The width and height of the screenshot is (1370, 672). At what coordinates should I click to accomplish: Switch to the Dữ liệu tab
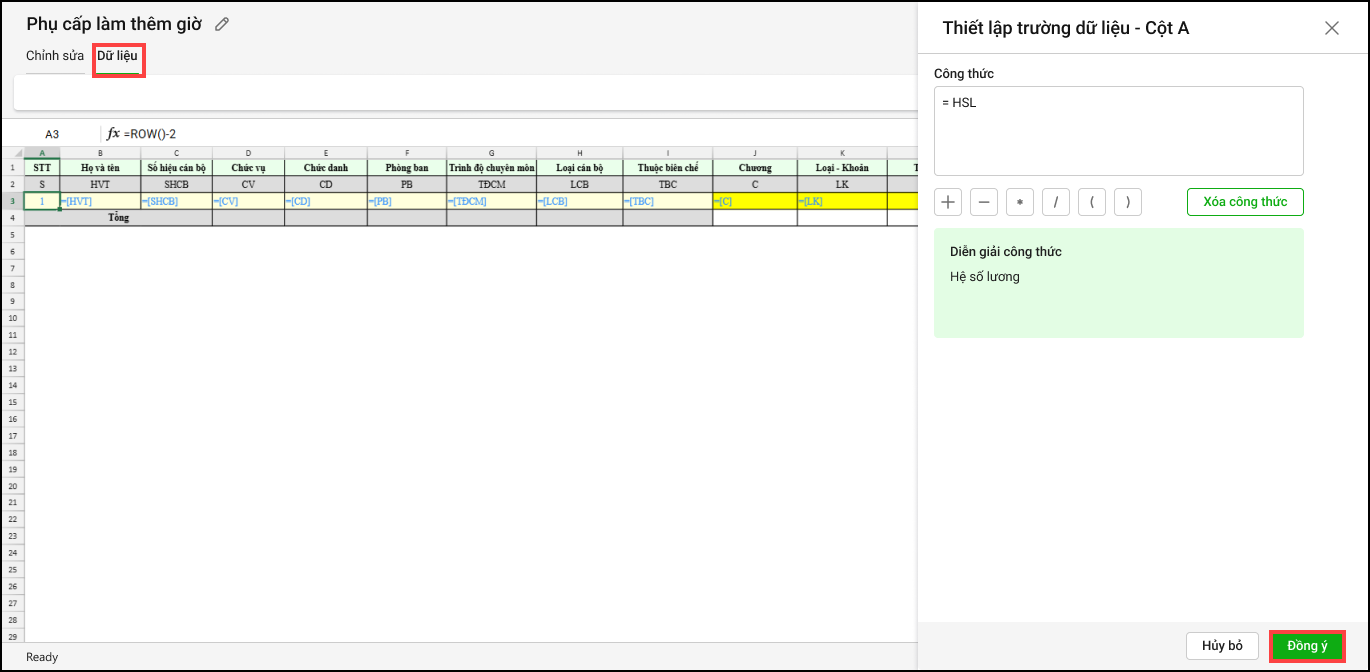click(x=117, y=56)
